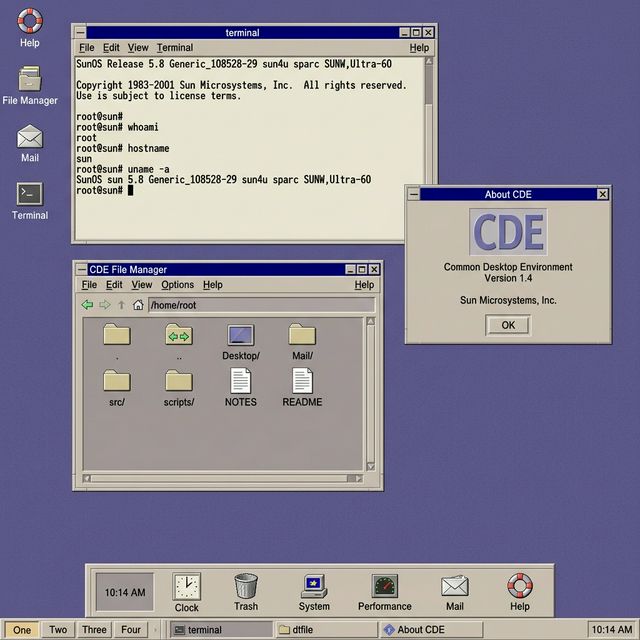Open the System icon in front panel
640x640 pixels.
[x=314, y=591]
